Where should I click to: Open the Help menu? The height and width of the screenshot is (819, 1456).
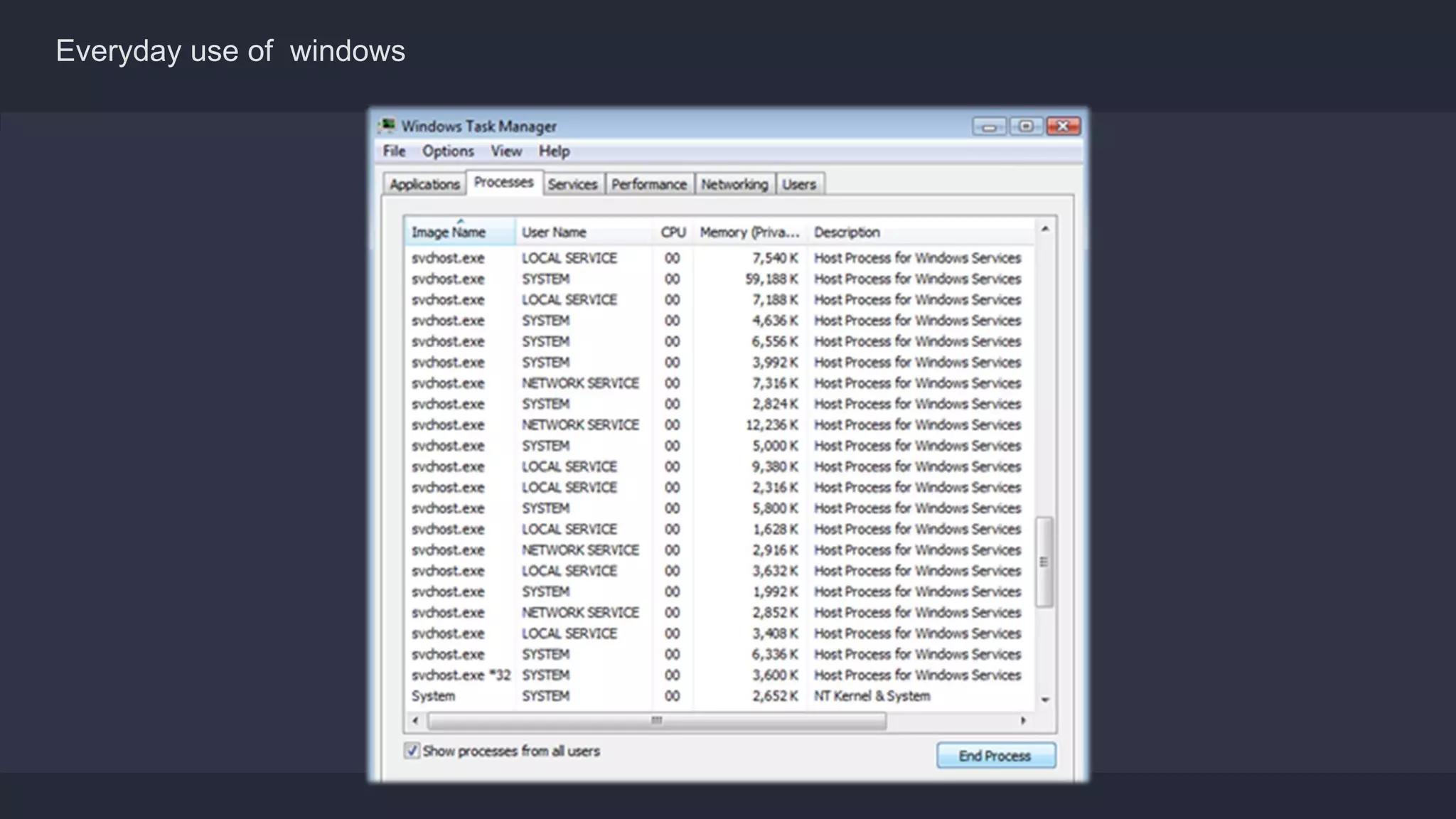[x=554, y=151]
